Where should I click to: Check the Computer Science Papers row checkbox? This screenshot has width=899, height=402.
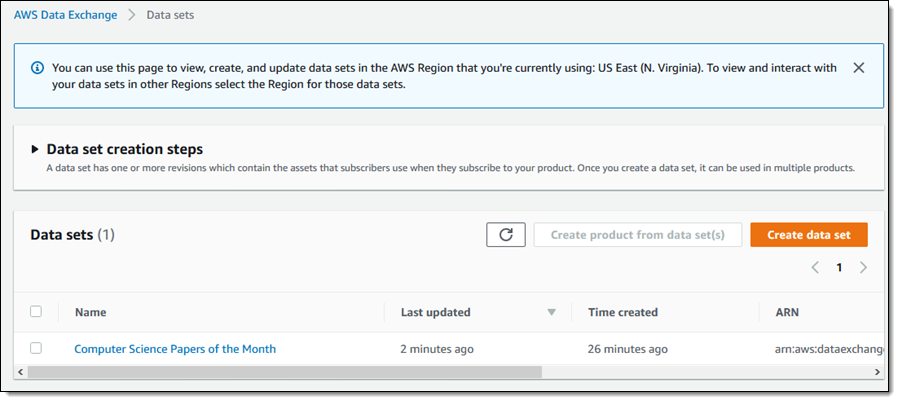pyautogui.click(x=36, y=348)
